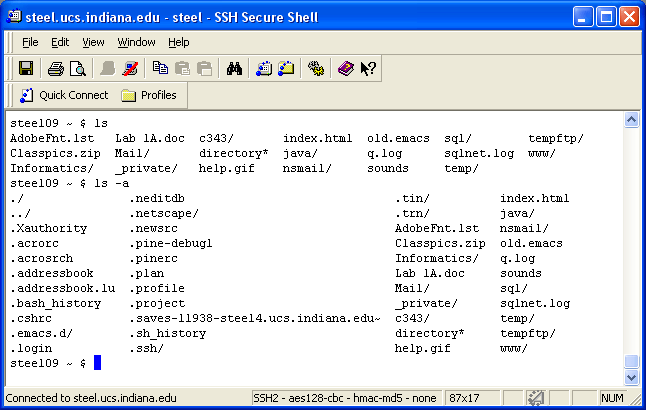Click the 'Connected to steel.ucs.indiana.edu' status text
646x410 pixels.
click(91, 398)
